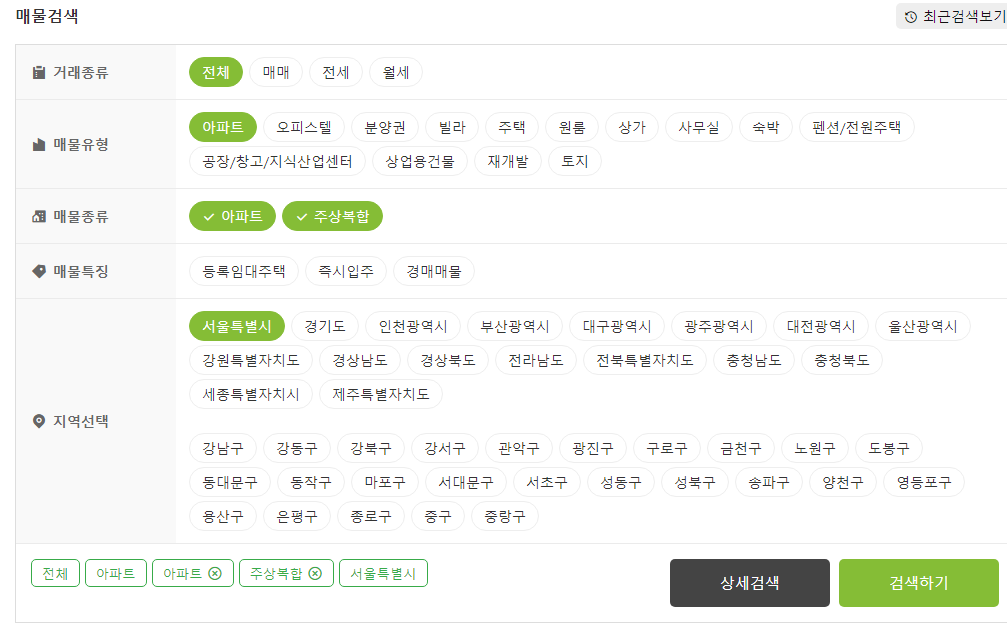Select 공장/창고/지식산업센터 property type
Image resolution: width=1007 pixels, height=624 pixels.
pyautogui.click(x=277, y=161)
